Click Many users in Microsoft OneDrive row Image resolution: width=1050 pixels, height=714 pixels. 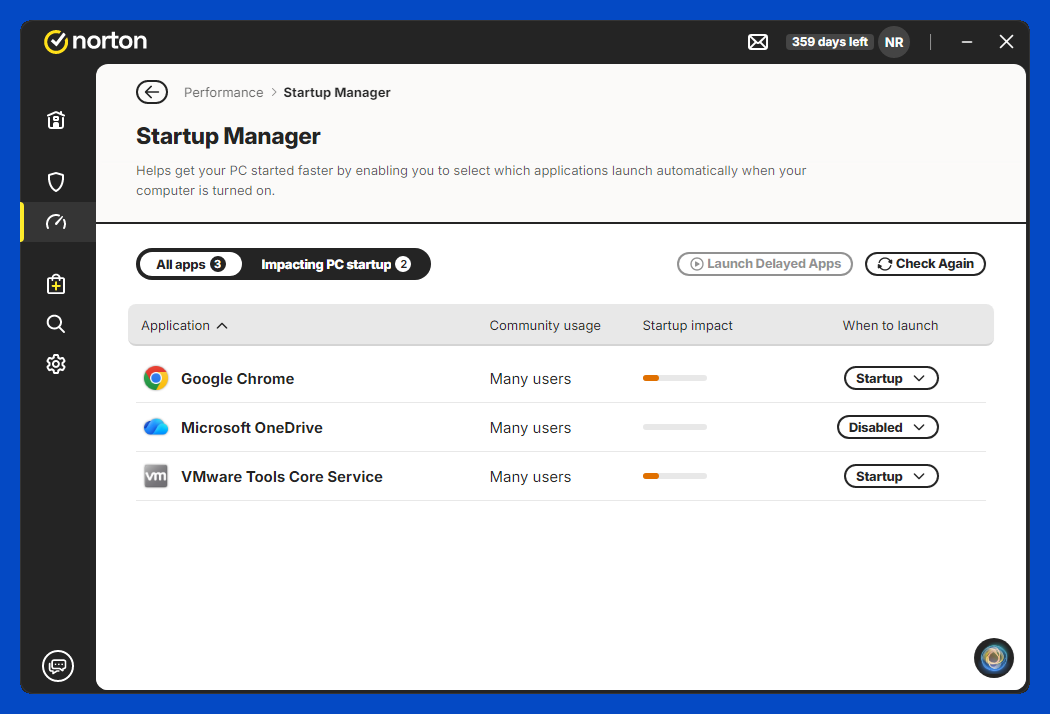point(530,428)
